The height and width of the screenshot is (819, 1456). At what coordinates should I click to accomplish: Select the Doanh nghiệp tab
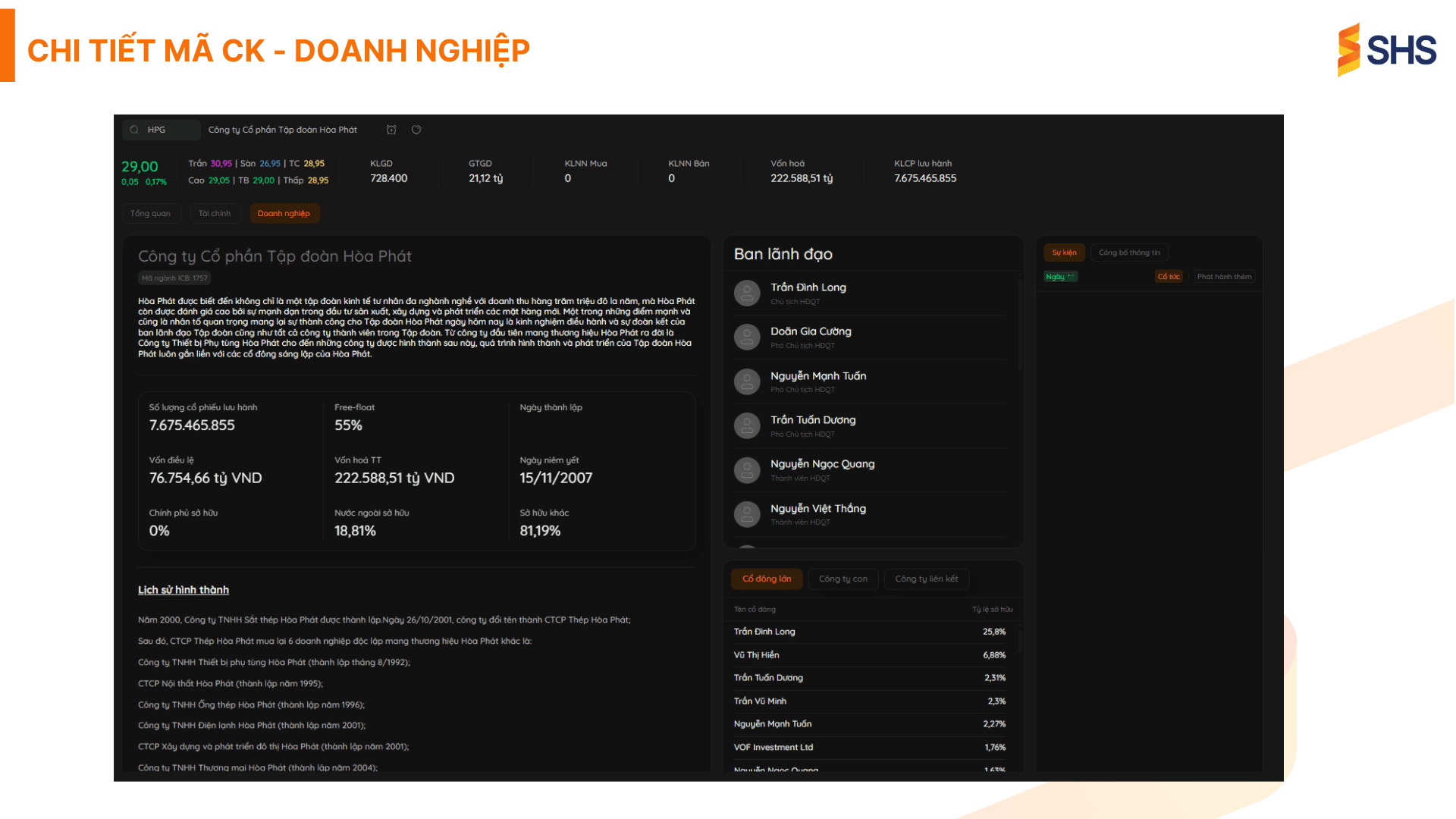(x=284, y=214)
